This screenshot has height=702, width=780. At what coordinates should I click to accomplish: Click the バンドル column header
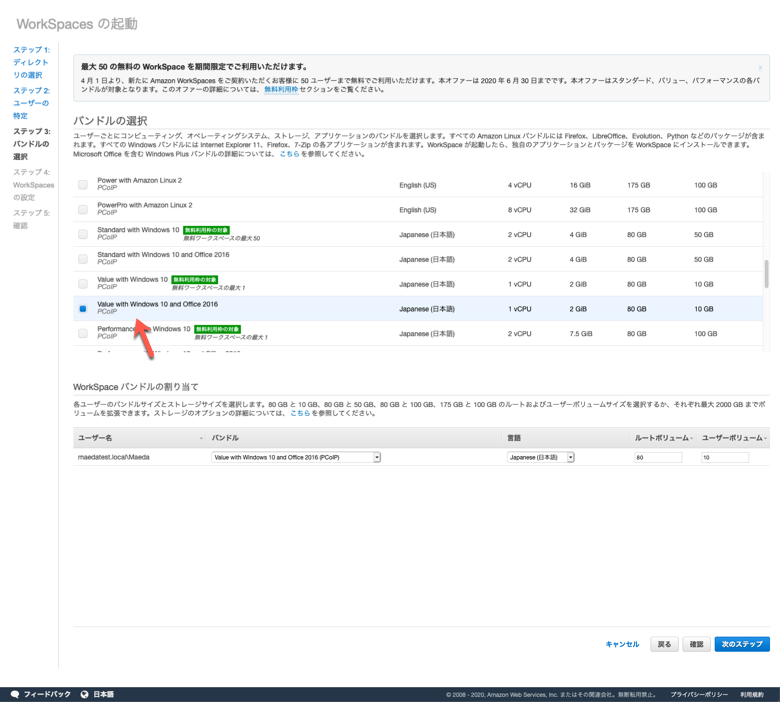tap(225, 438)
